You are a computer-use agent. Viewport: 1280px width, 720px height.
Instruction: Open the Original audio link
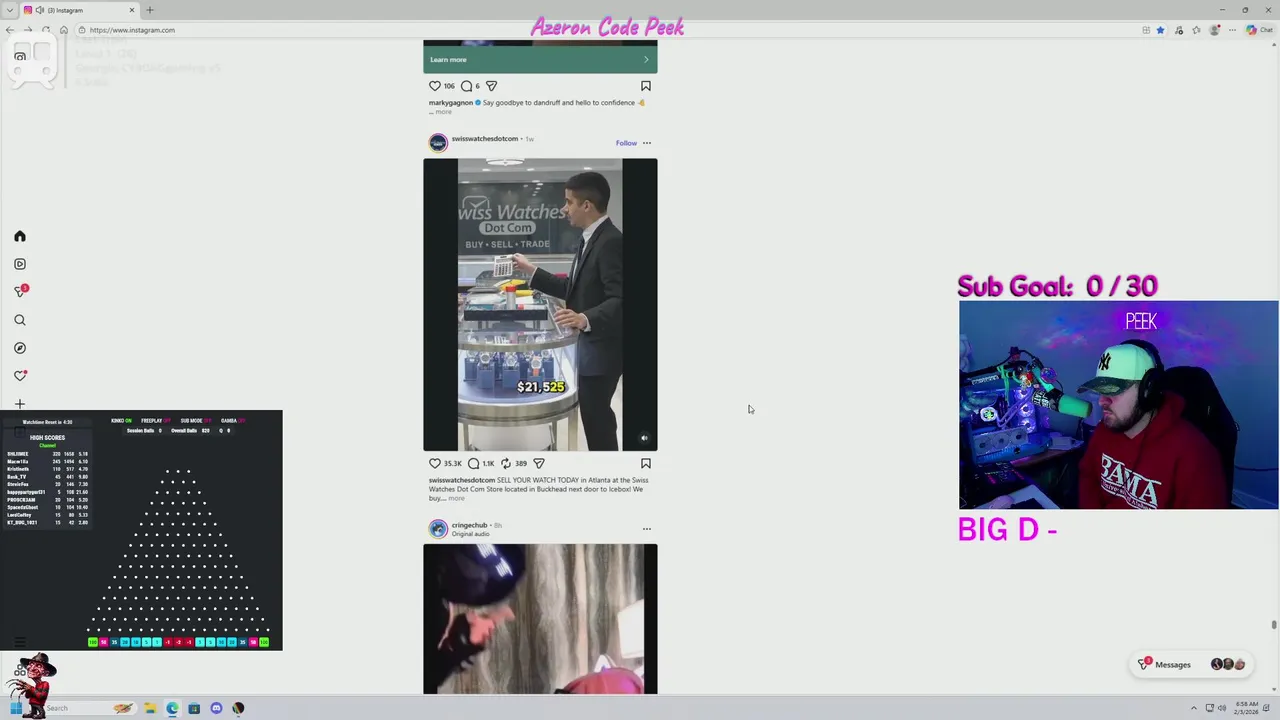tap(470, 534)
